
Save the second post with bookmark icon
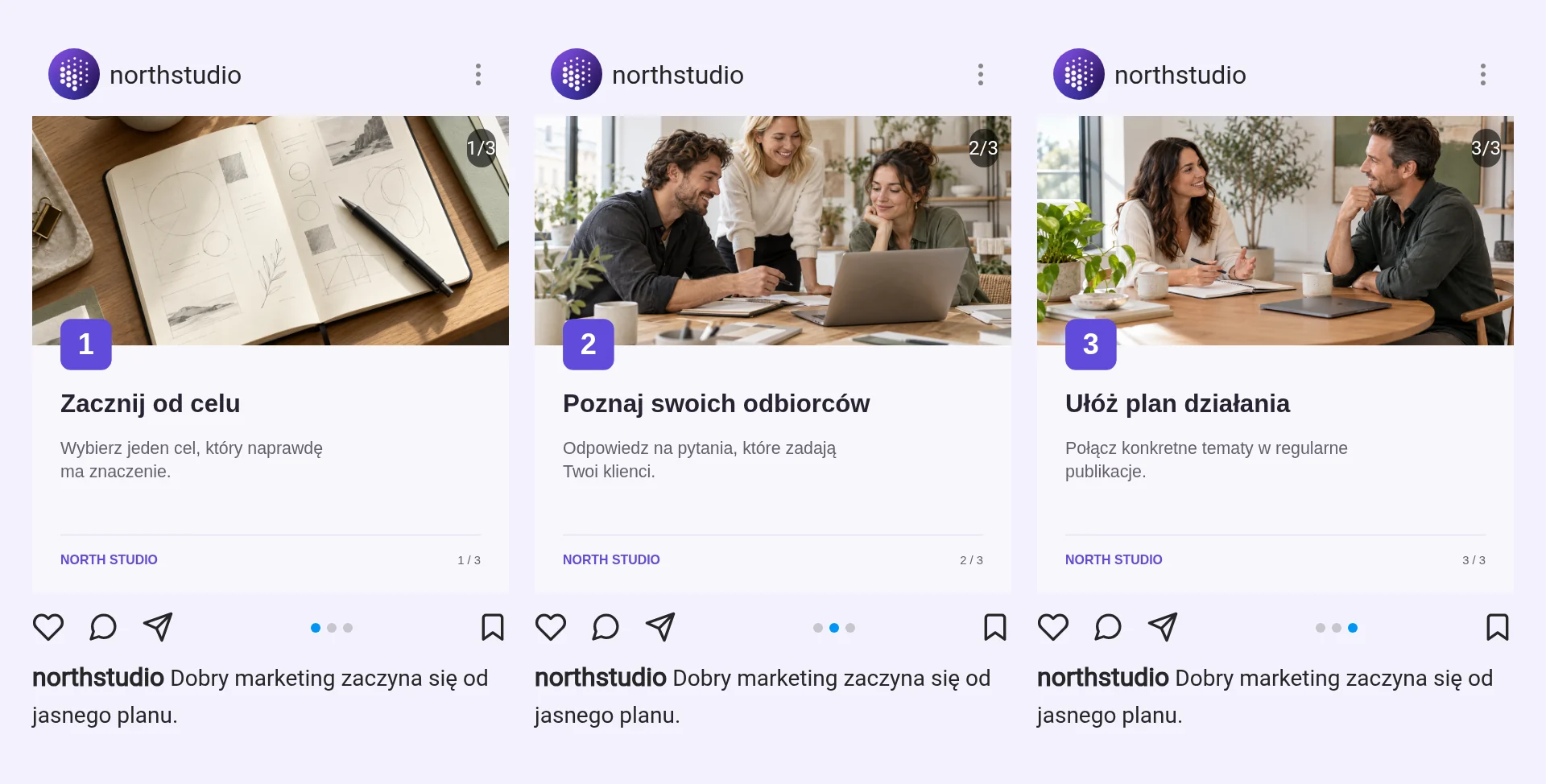pyautogui.click(x=995, y=627)
